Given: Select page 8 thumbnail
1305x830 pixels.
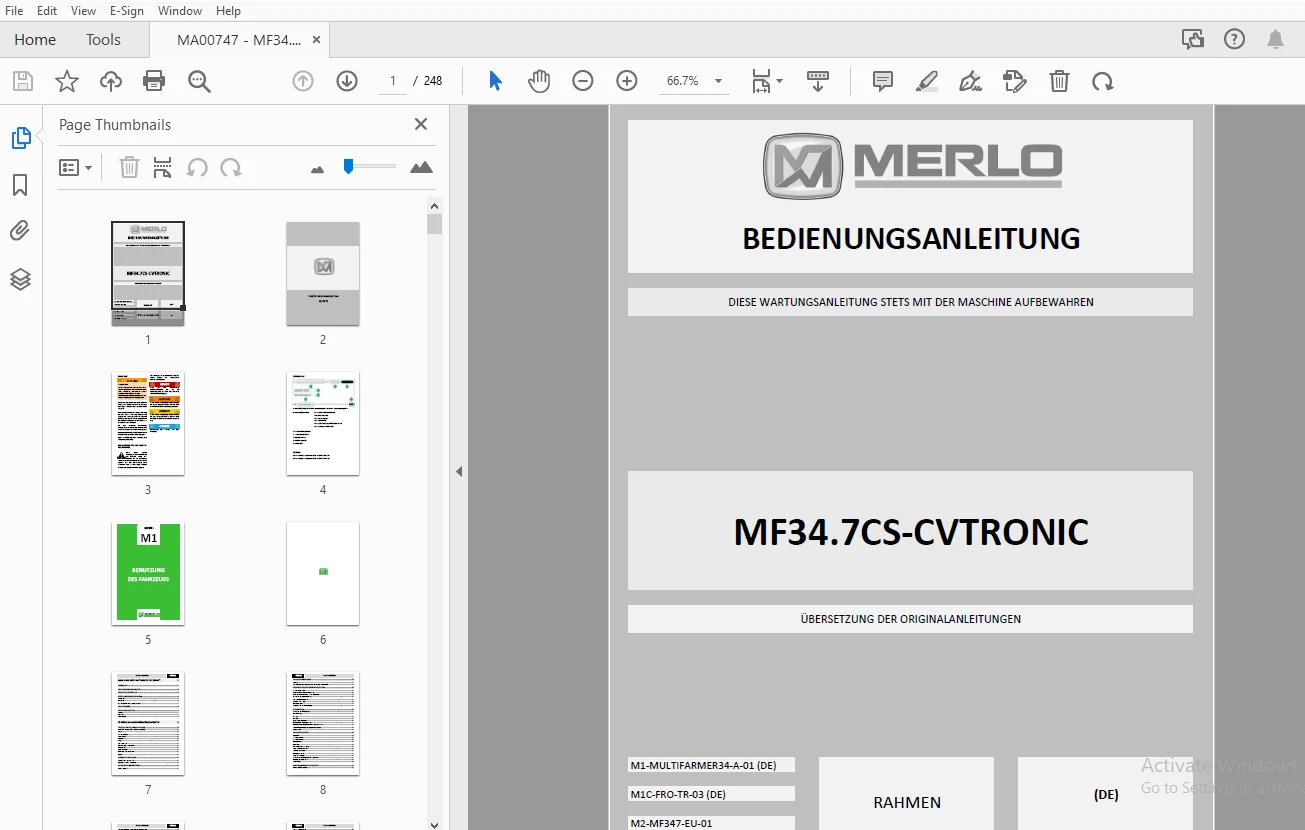Looking at the screenshot, I should (x=323, y=723).
